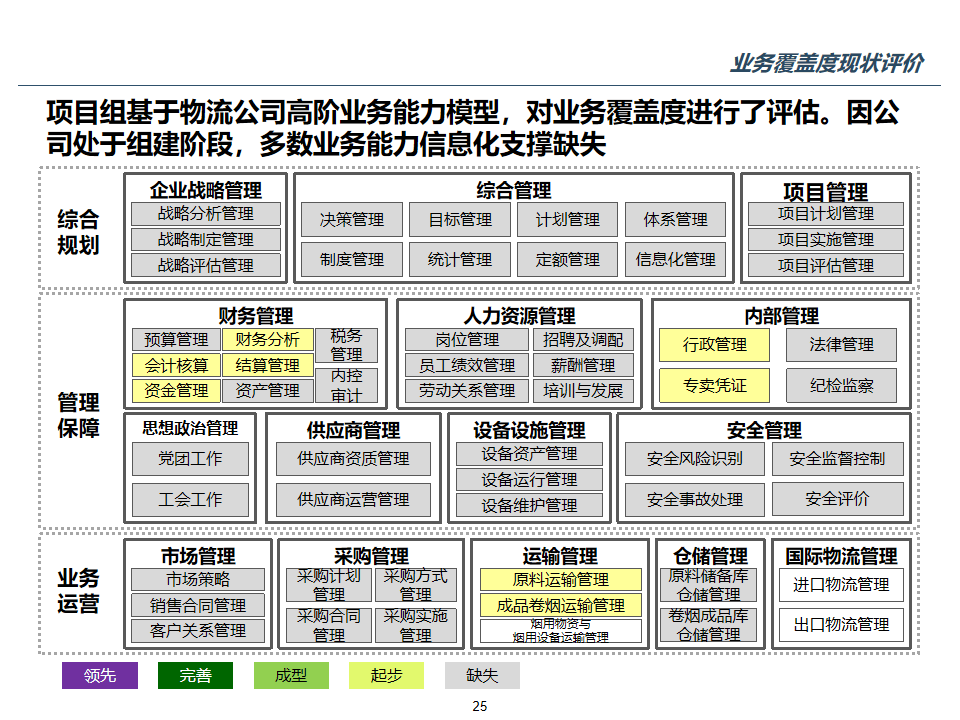Click the 决策管理 box

[352, 219]
